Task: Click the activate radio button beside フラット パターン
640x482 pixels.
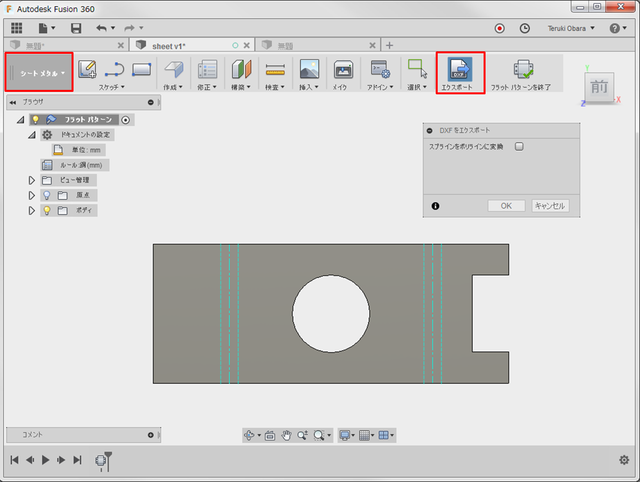Action: click(126, 120)
